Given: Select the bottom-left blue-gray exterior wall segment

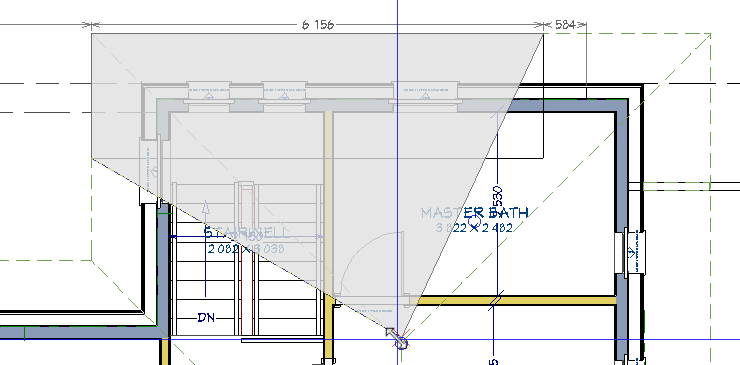Looking at the screenshot, I should pos(83,333).
